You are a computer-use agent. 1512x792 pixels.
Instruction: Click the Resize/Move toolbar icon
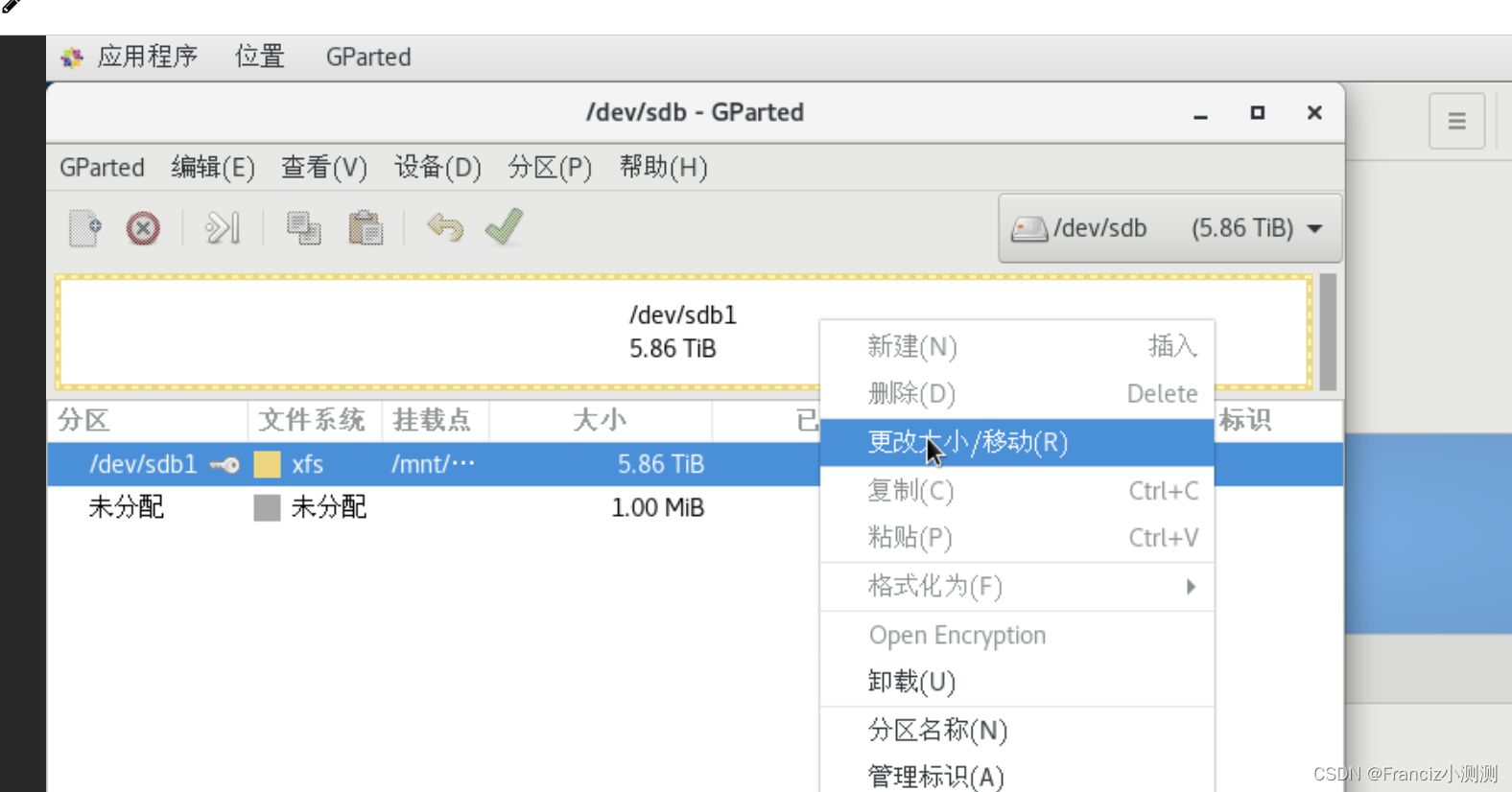click(223, 228)
